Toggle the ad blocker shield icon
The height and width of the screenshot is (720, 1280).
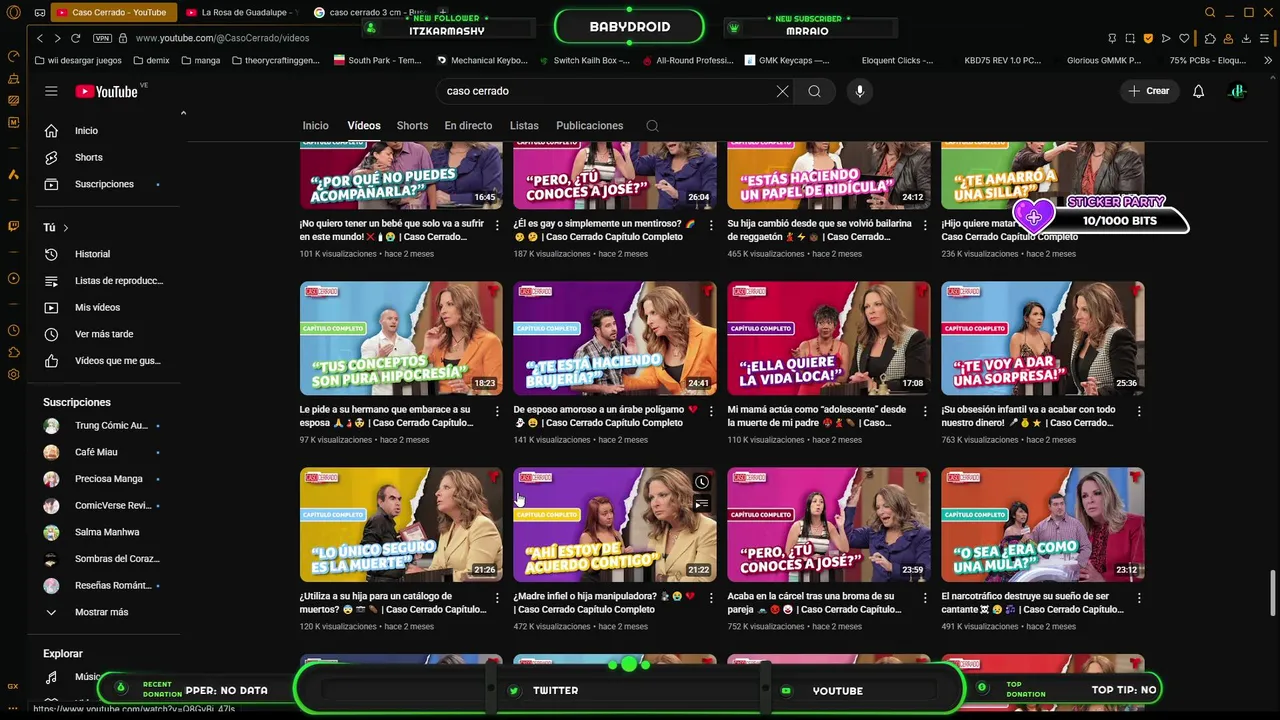[1148, 38]
